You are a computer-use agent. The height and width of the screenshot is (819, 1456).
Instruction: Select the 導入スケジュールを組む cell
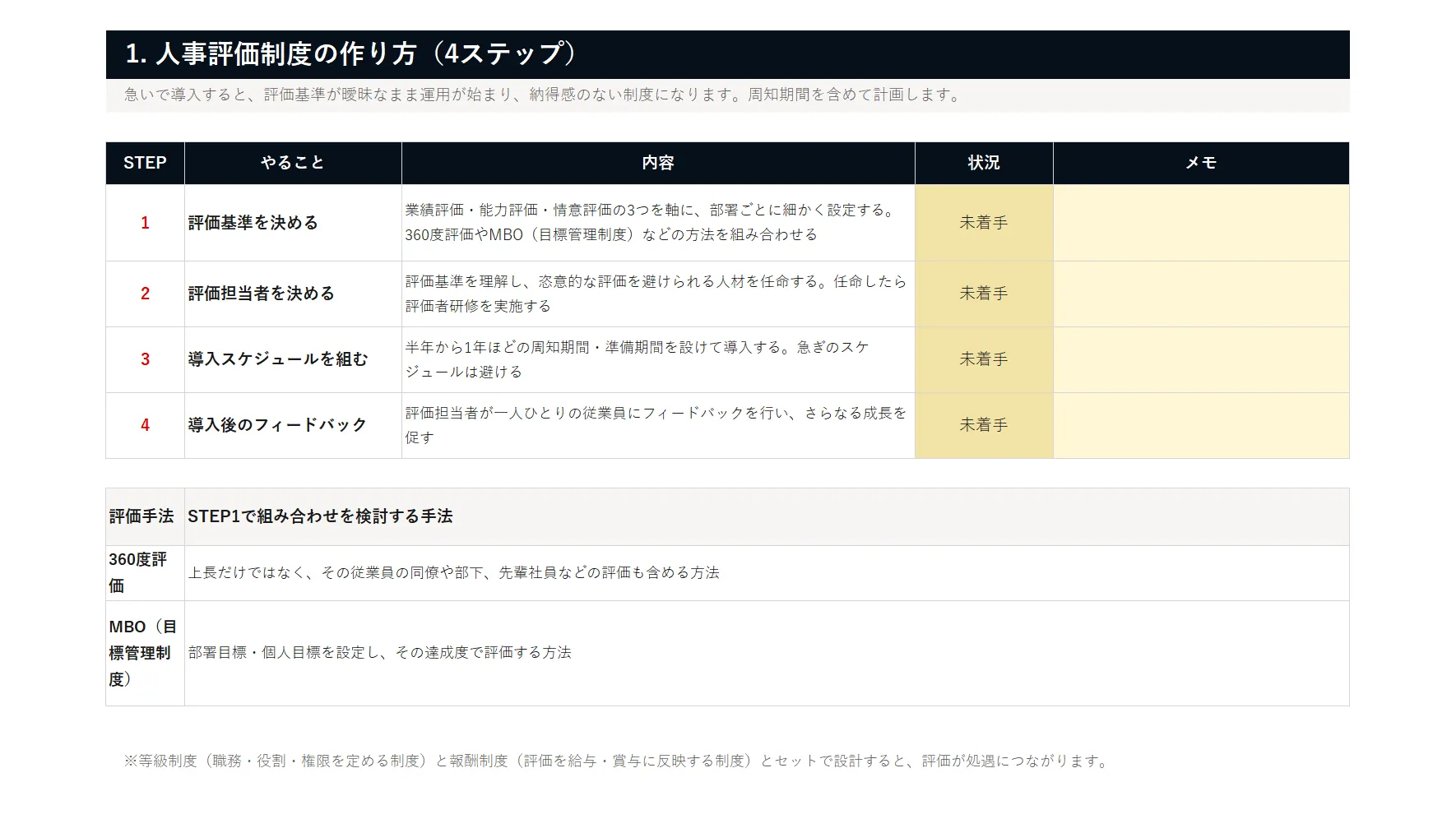click(x=293, y=359)
